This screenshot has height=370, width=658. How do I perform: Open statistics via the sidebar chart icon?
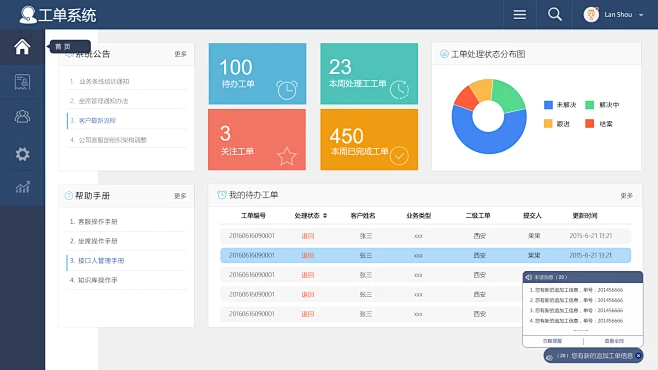point(22,187)
